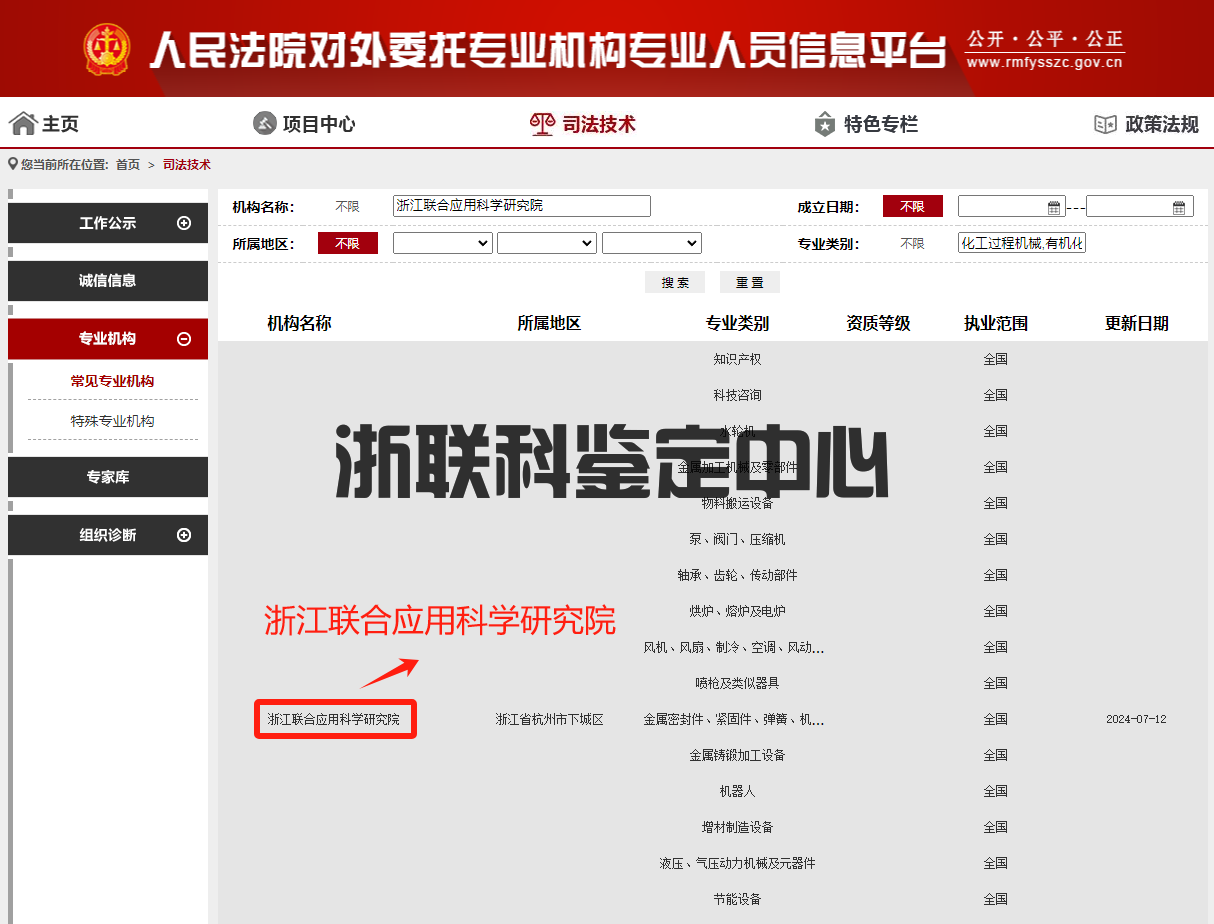Click the 所属地区 column header
Image resolution: width=1214 pixels, height=924 pixels.
[549, 323]
